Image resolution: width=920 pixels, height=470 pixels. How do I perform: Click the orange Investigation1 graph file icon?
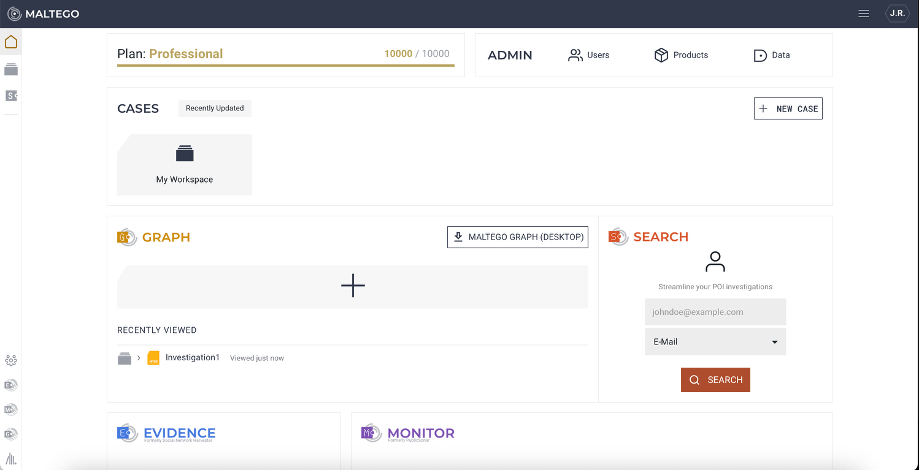pos(153,358)
